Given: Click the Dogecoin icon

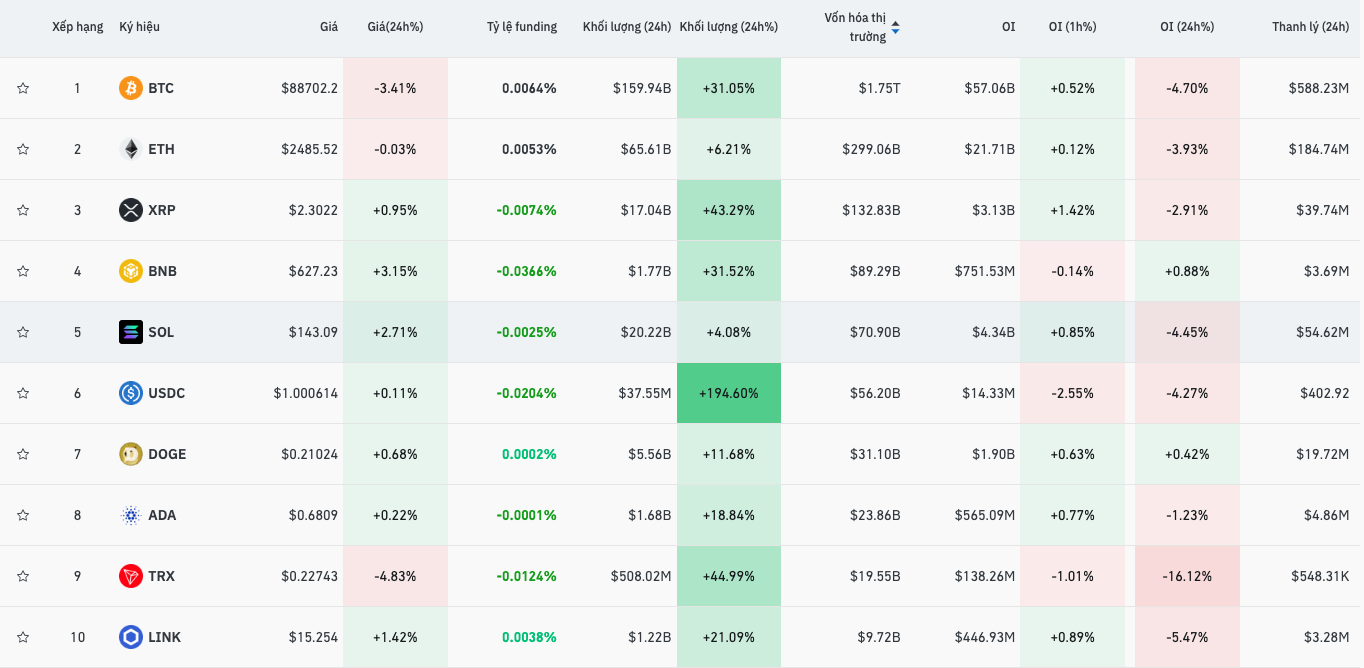Looking at the screenshot, I should coord(131,454).
